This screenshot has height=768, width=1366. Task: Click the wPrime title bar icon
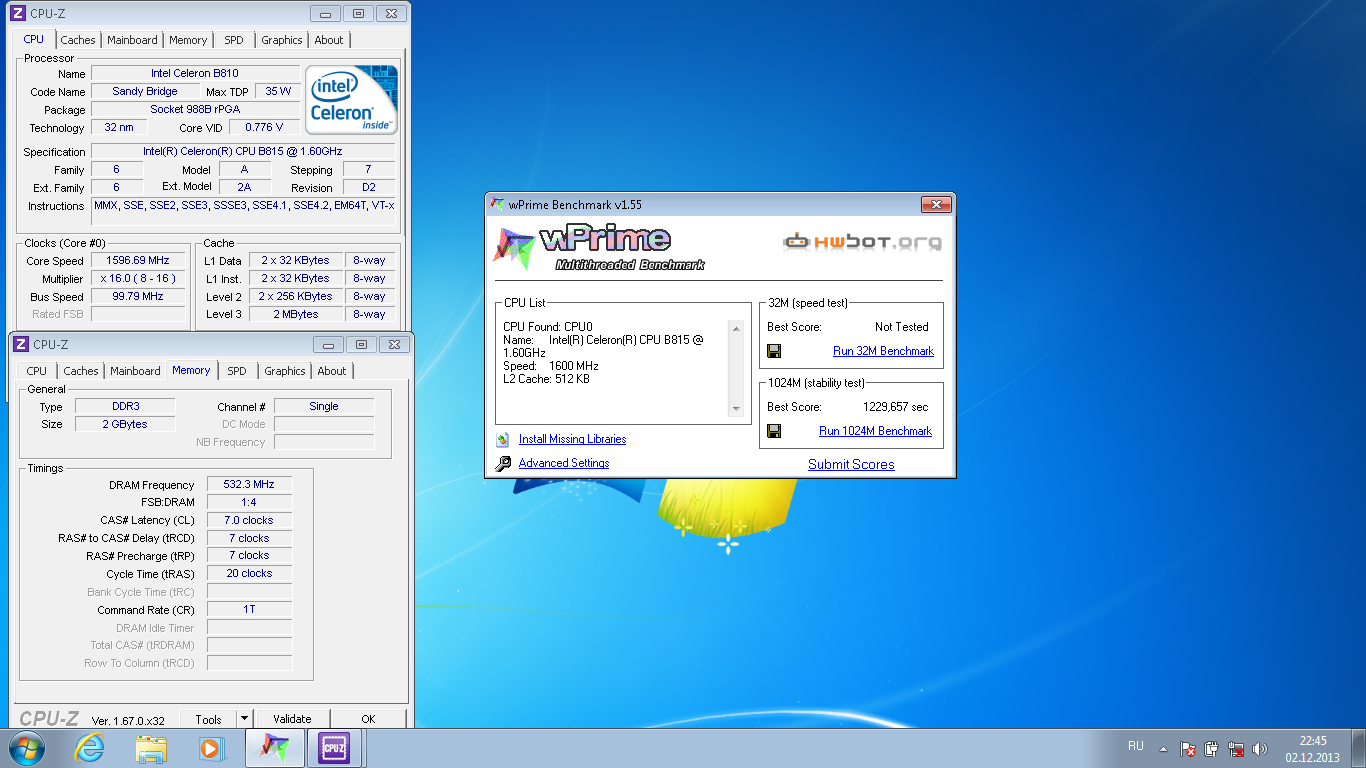click(498, 204)
